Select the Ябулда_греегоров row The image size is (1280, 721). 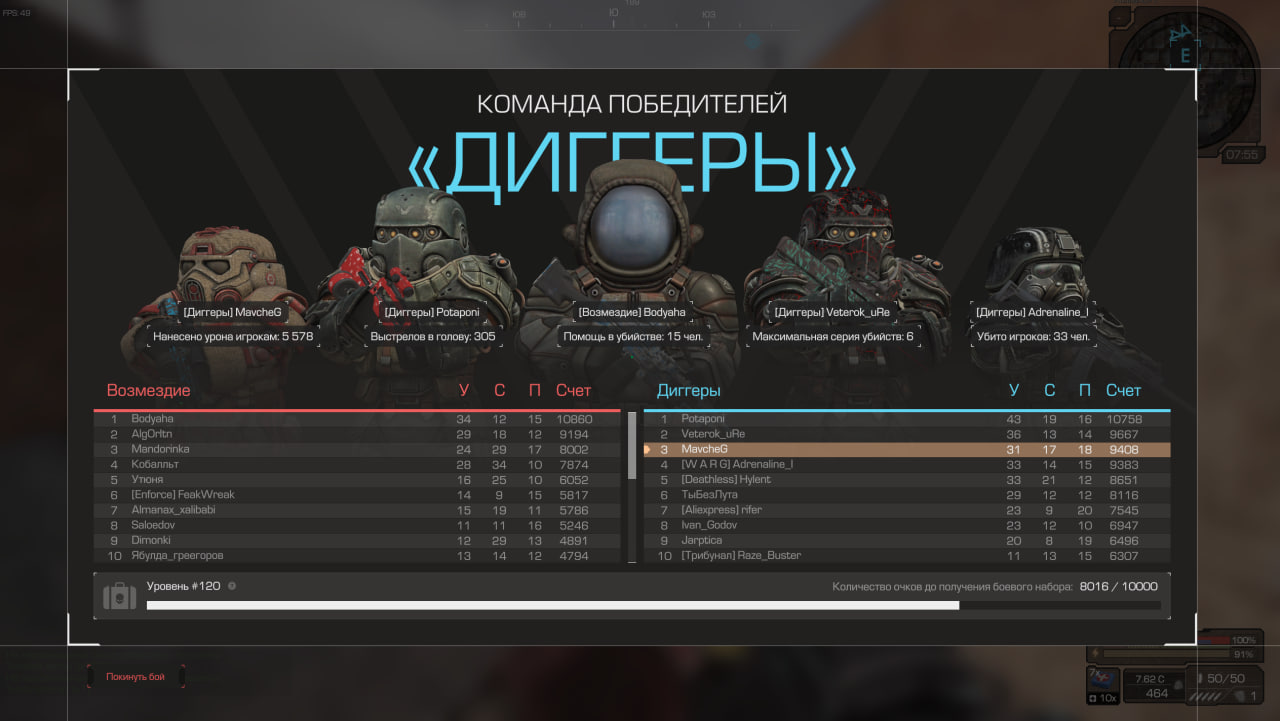coord(357,555)
